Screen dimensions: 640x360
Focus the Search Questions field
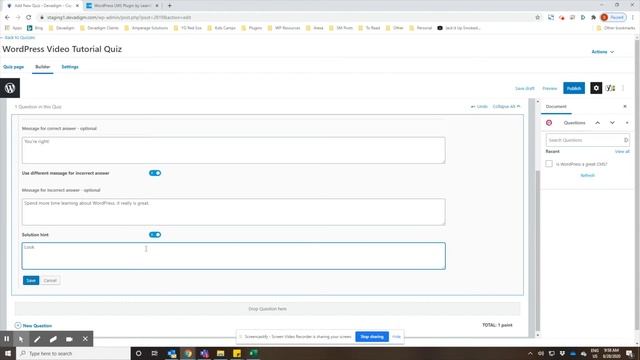click(587, 140)
